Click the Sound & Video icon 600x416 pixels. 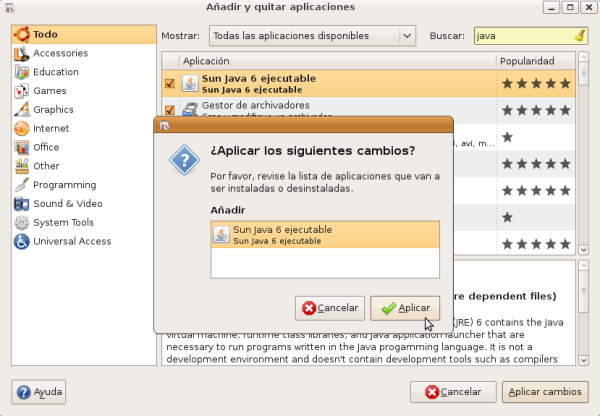[x=21, y=204]
